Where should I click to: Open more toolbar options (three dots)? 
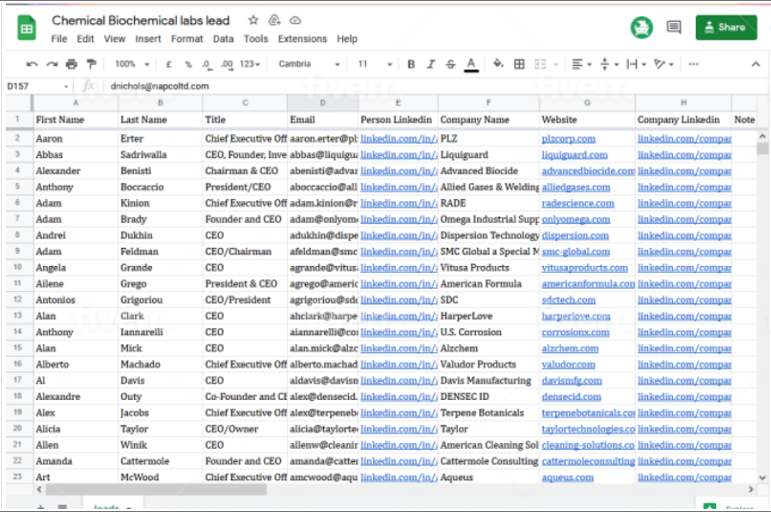coord(693,64)
